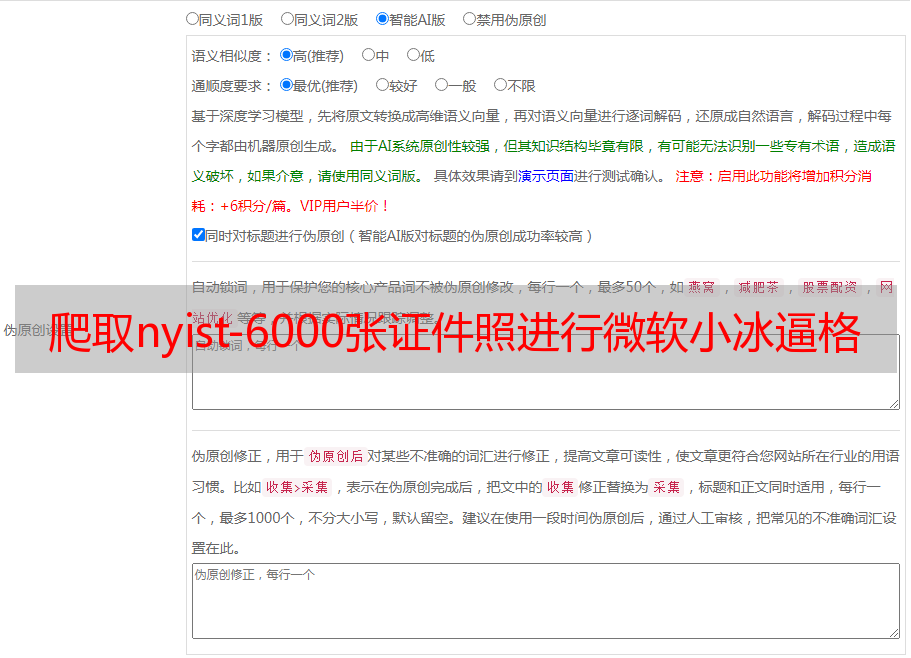Click inside the 自动锁词 text area

(x=545, y=390)
